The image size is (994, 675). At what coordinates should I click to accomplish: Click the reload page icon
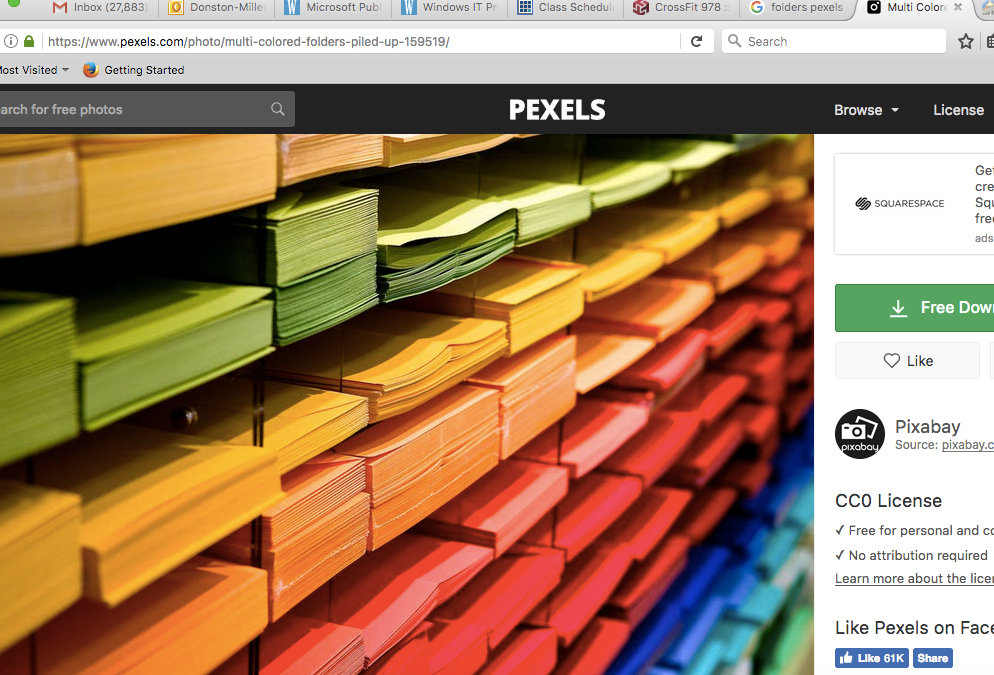[697, 41]
